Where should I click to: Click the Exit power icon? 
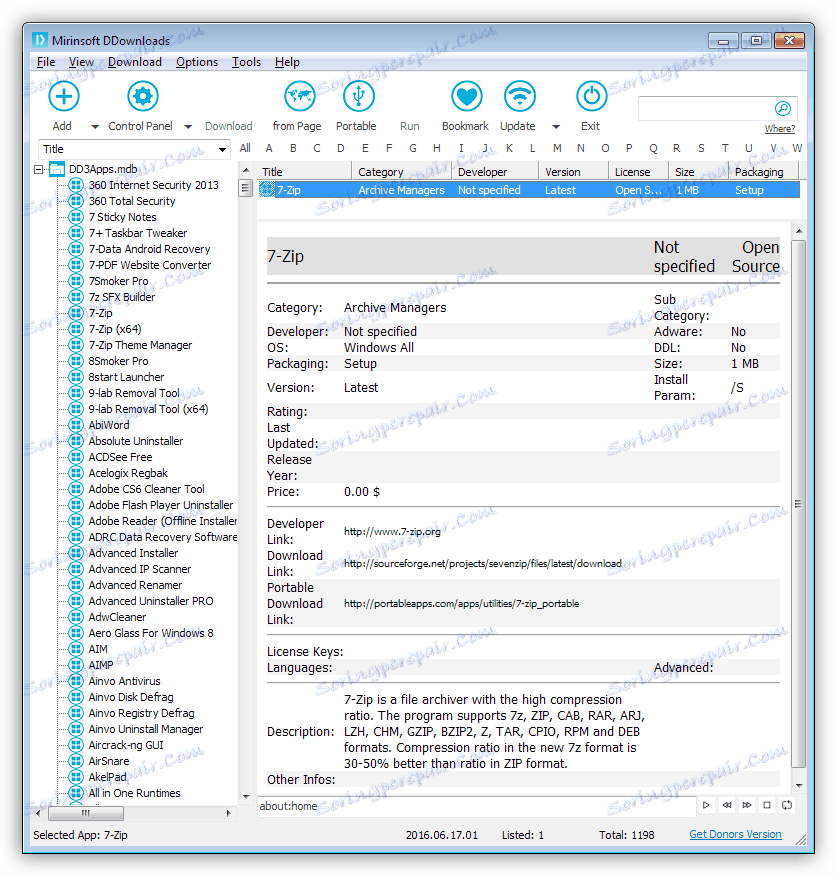591,97
